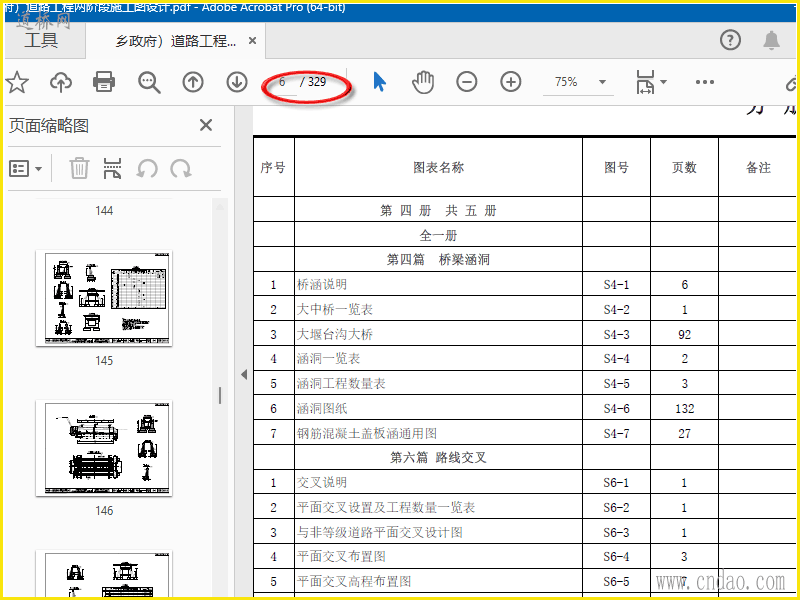This screenshot has height=600, width=800.
Task: Click the 图表名称 column header
Action: point(439,168)
